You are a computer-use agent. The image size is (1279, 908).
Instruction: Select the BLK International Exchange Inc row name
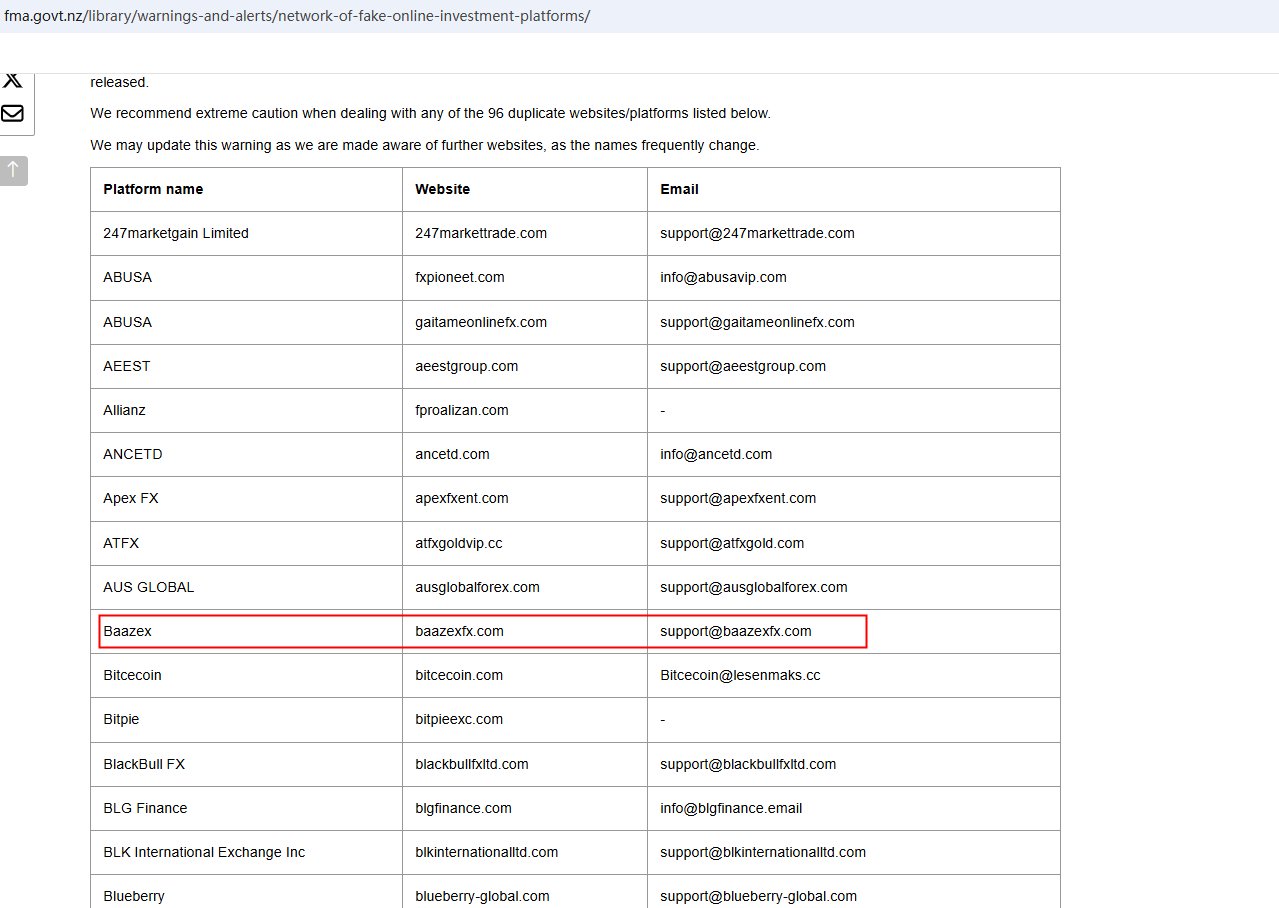204,852
